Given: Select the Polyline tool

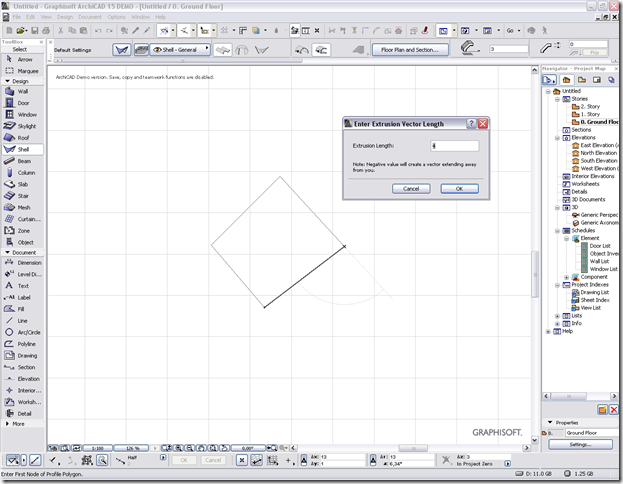Looking at the screenshot, I should coord(22,344).
